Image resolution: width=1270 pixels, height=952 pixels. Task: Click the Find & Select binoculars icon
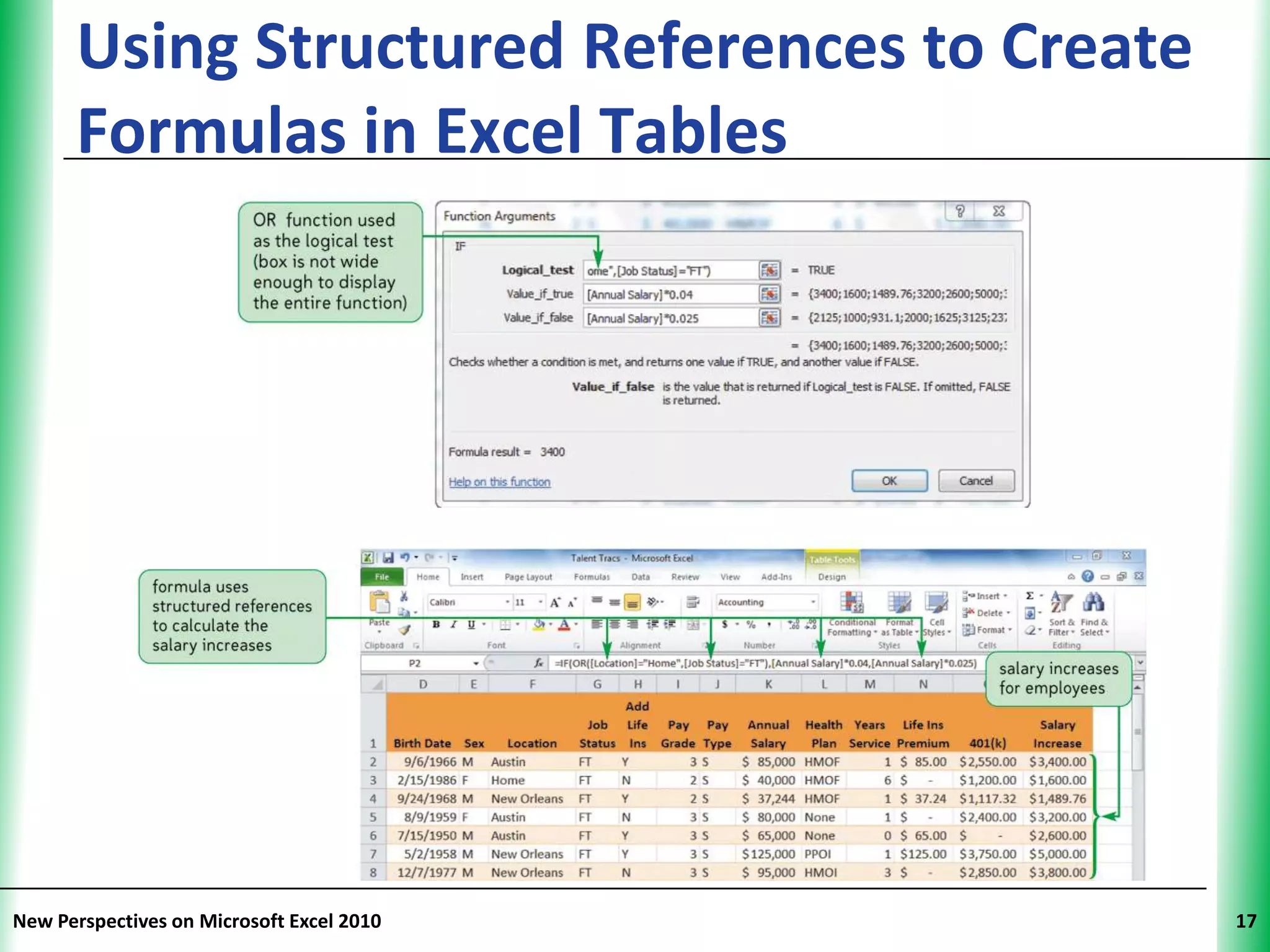click(x=1093, y=602)
